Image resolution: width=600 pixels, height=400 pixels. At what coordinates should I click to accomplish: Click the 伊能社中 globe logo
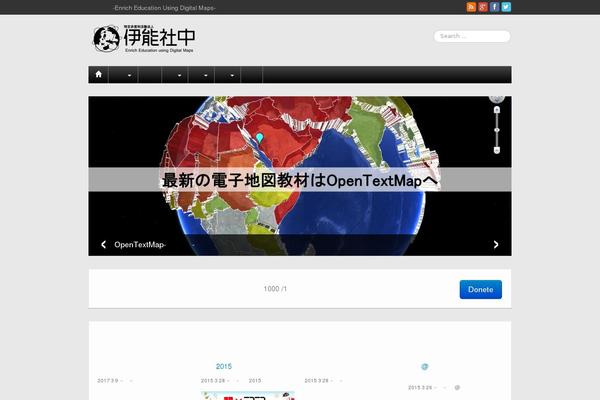[145, 39]
